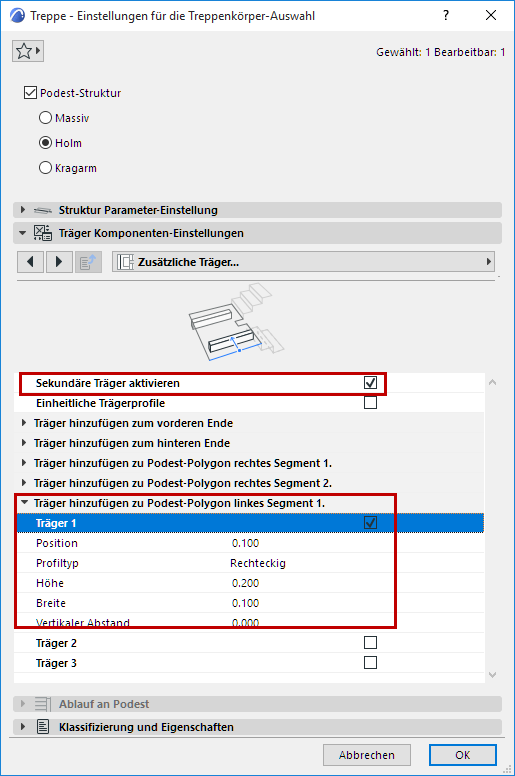Image resolution: width=515 pixels, height=776 pixels.
Task: Click the Position parameter label
Action: (x=57, y=543)
